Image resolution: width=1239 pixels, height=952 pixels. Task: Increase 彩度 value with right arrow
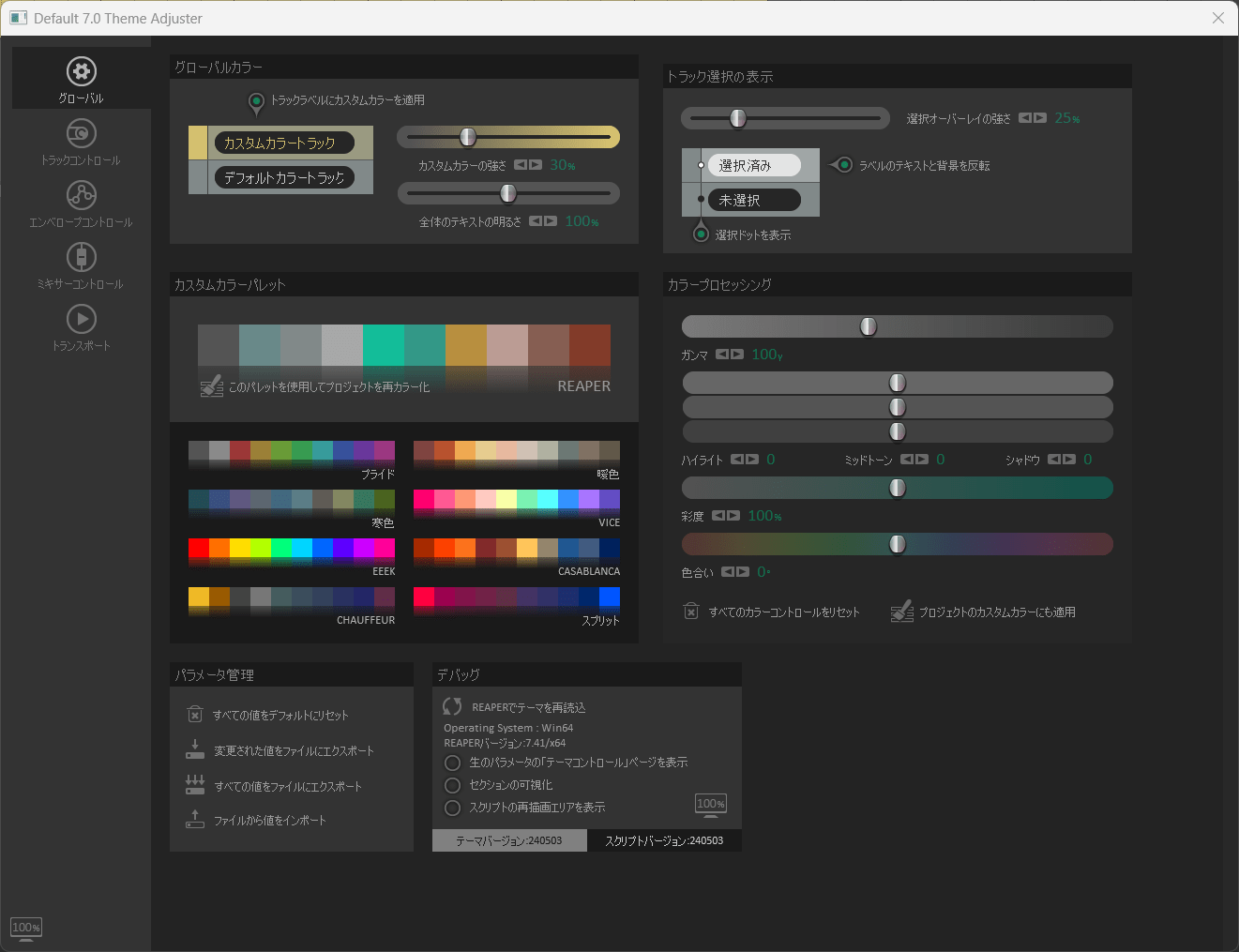733,516
